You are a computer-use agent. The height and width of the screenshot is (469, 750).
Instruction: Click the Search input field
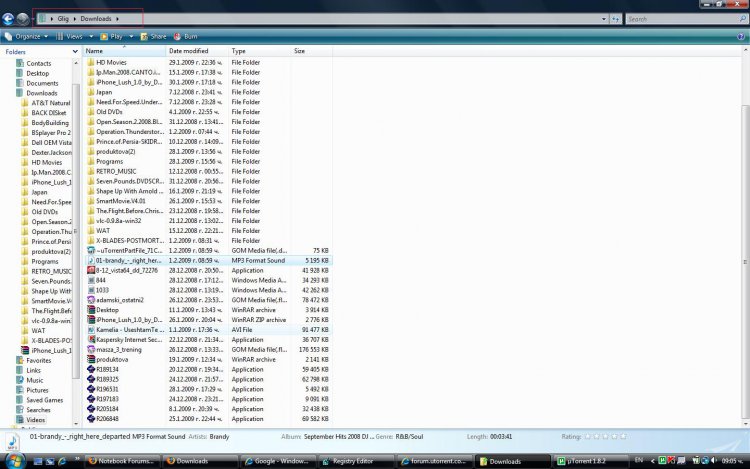(x=682, y=19)
